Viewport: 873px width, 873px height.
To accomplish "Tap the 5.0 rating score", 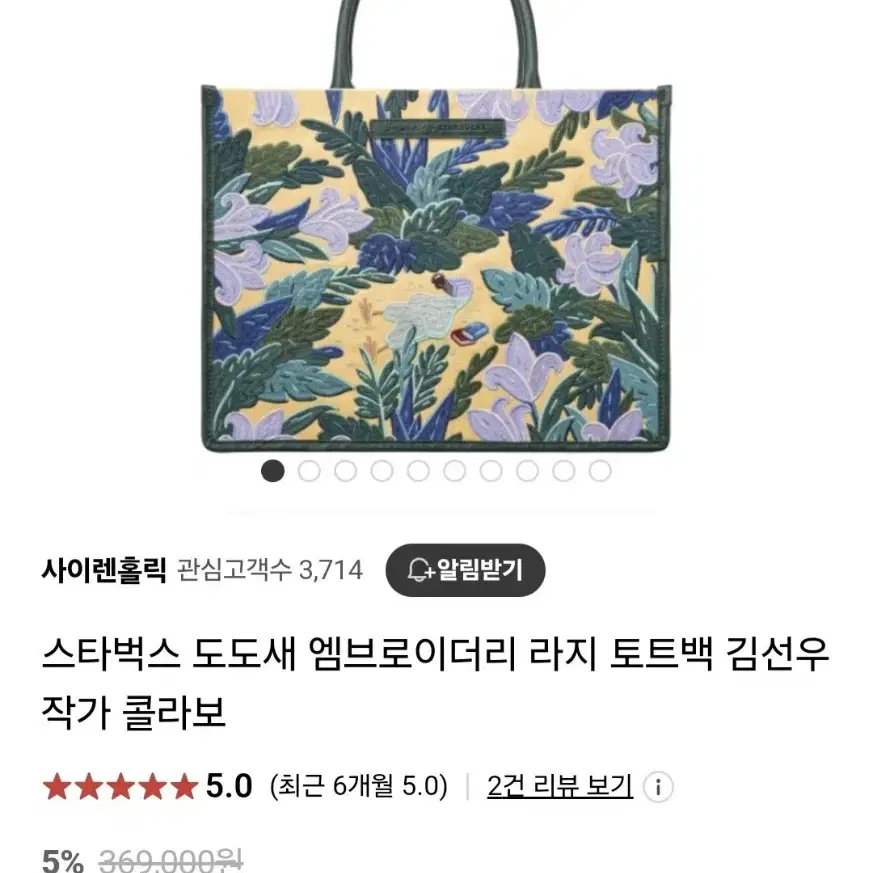I will (x=229, y=786).
